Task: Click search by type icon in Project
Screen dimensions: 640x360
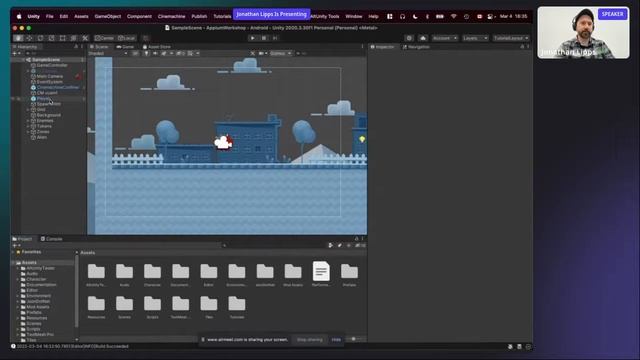Action: (x=331, y=245)
